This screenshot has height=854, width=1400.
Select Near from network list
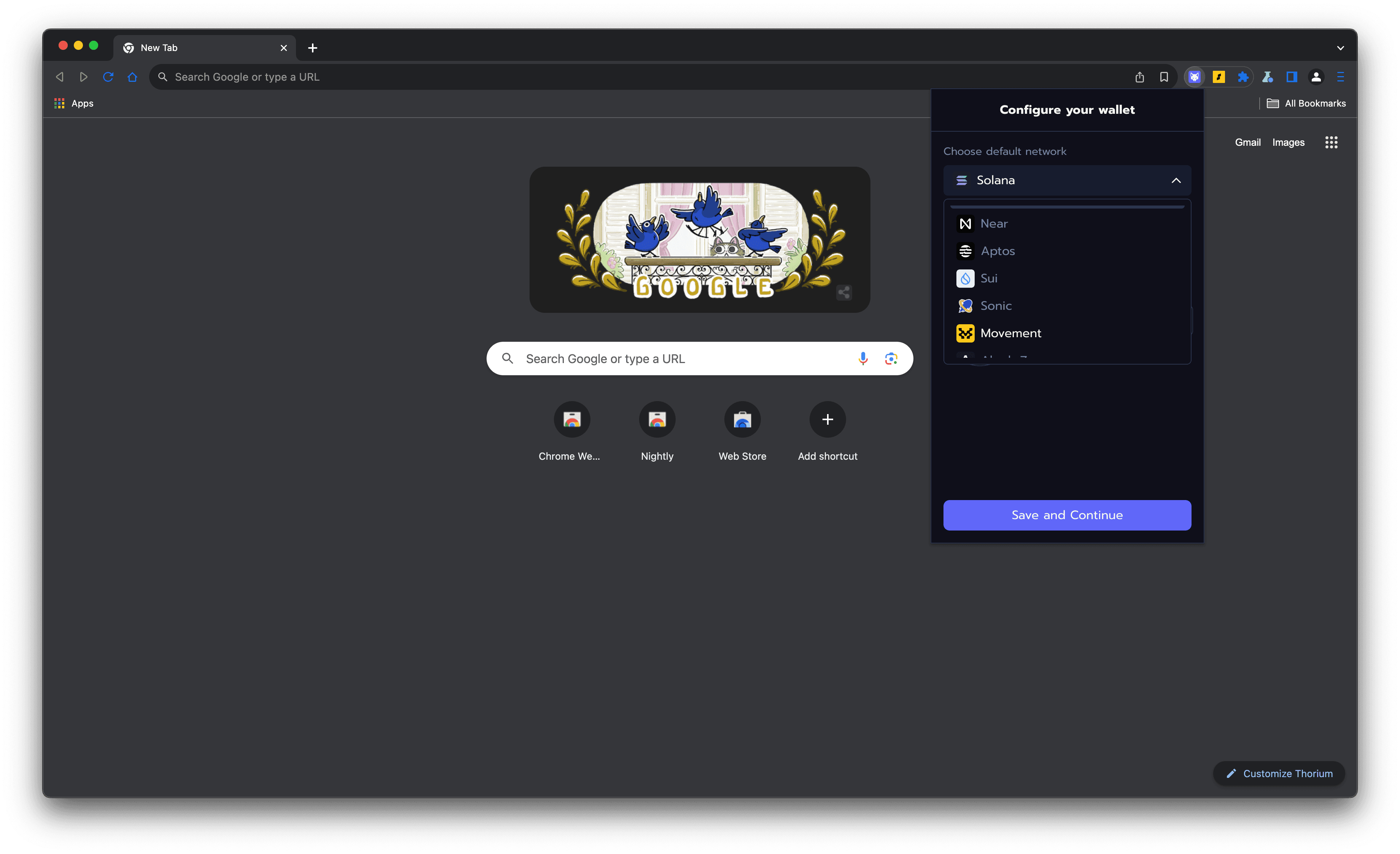point(1067,223)
